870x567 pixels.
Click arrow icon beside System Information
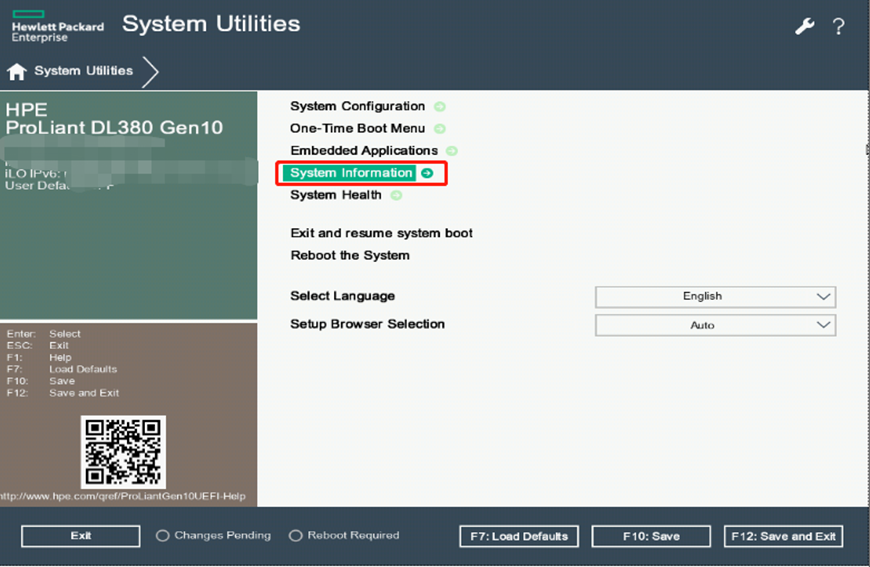pyautogui.click(x=427, y=173)
